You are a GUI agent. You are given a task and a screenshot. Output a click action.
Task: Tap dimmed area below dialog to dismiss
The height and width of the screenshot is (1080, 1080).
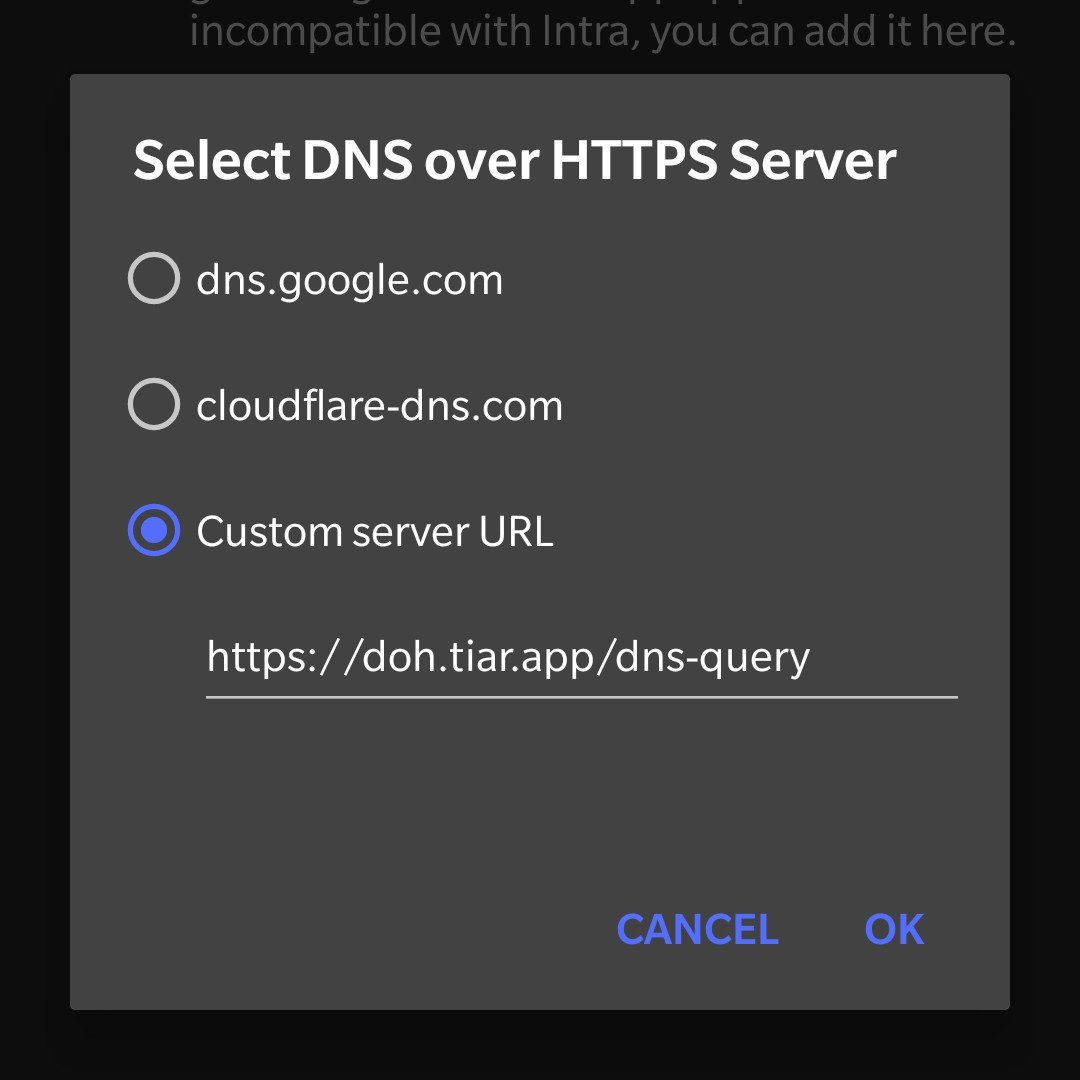click(x=540, y=1045)
